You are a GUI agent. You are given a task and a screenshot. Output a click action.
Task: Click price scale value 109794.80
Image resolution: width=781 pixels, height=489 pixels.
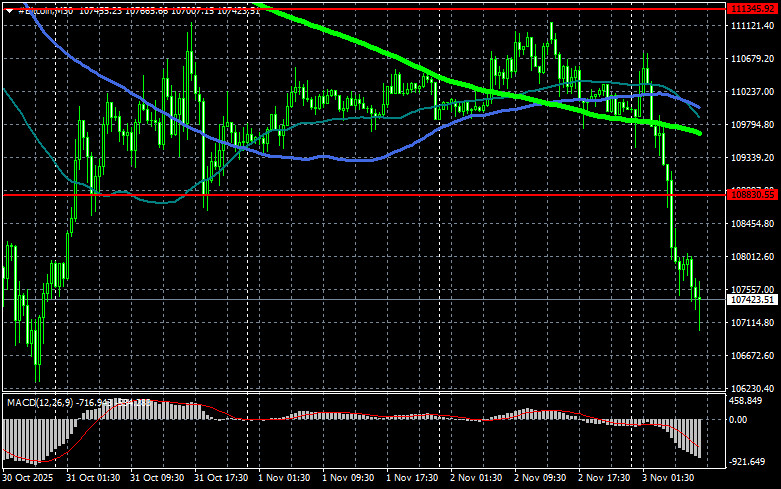pos(752,124)
